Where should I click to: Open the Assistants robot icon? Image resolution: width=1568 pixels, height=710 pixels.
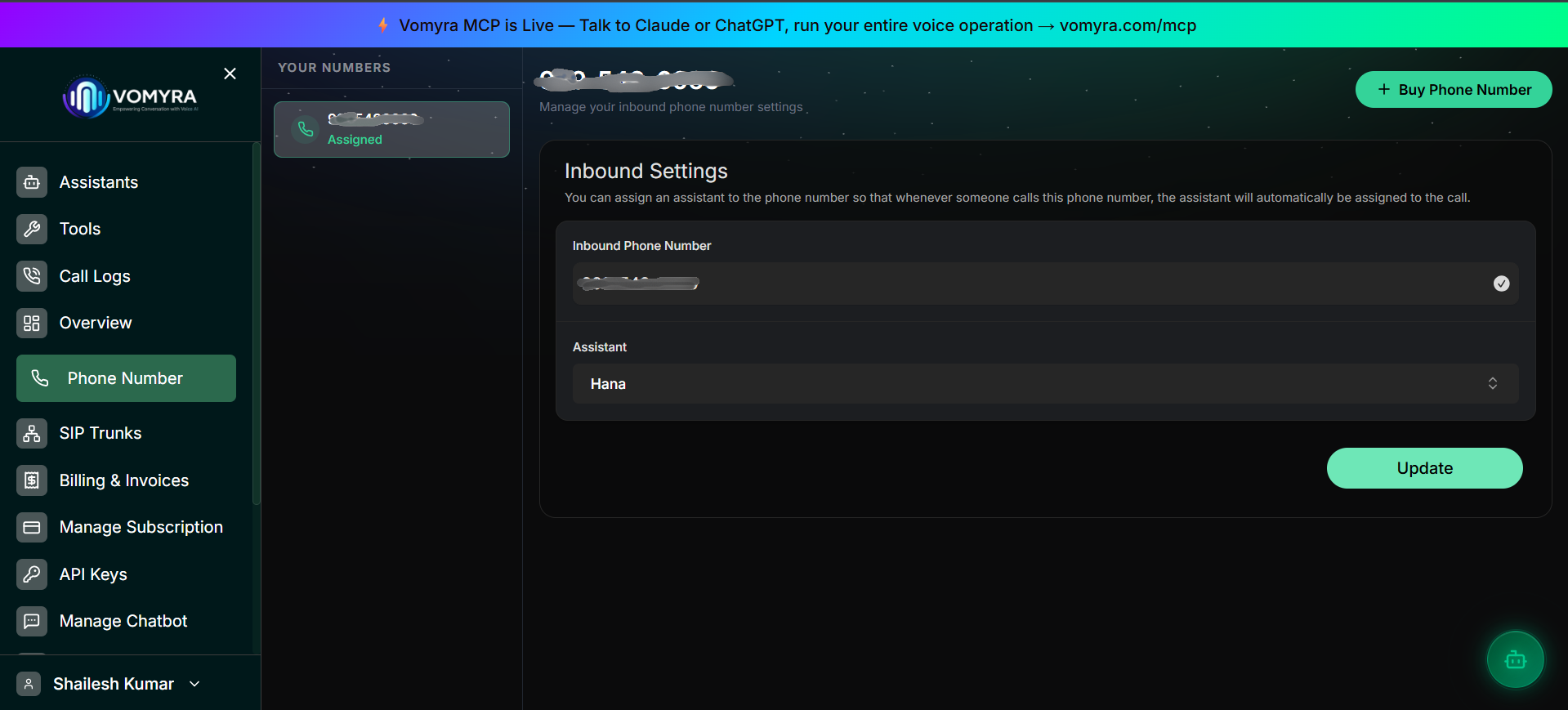[32, 182]
